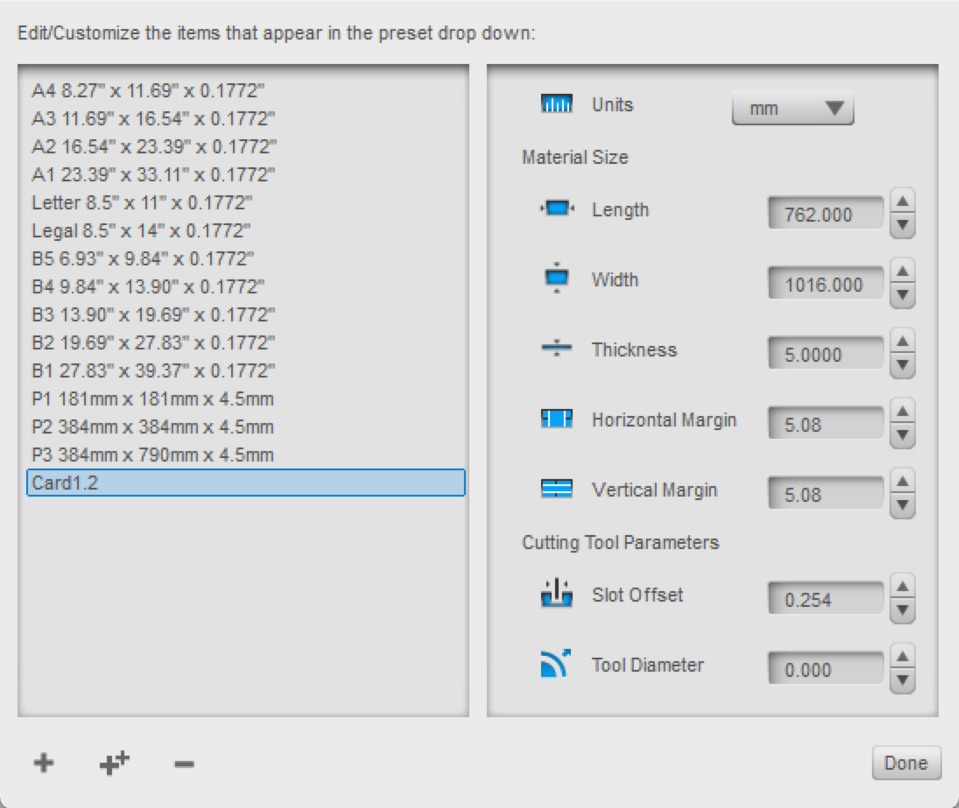Decrease Width using down arrow
Viewport: 959px width, 808px height.
click(x=902, y=296)
